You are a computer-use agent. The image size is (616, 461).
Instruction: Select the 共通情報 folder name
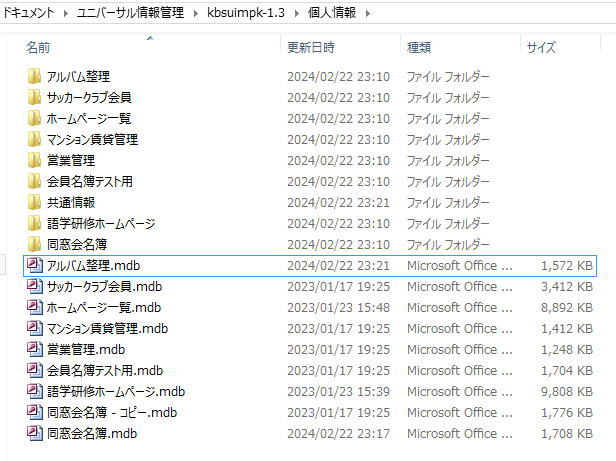tap(70, 203)
